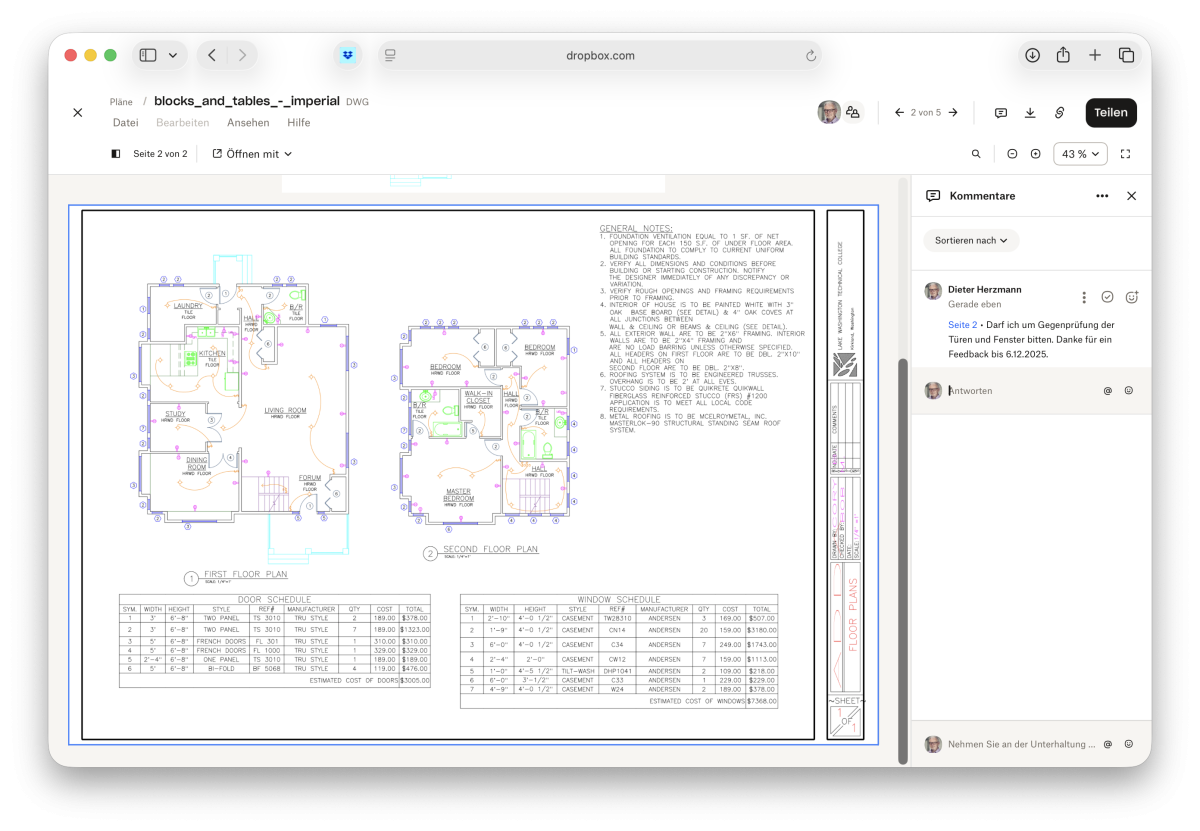
Task: Add emoji in bottom comment field
Action: (x=1129, y=744)
